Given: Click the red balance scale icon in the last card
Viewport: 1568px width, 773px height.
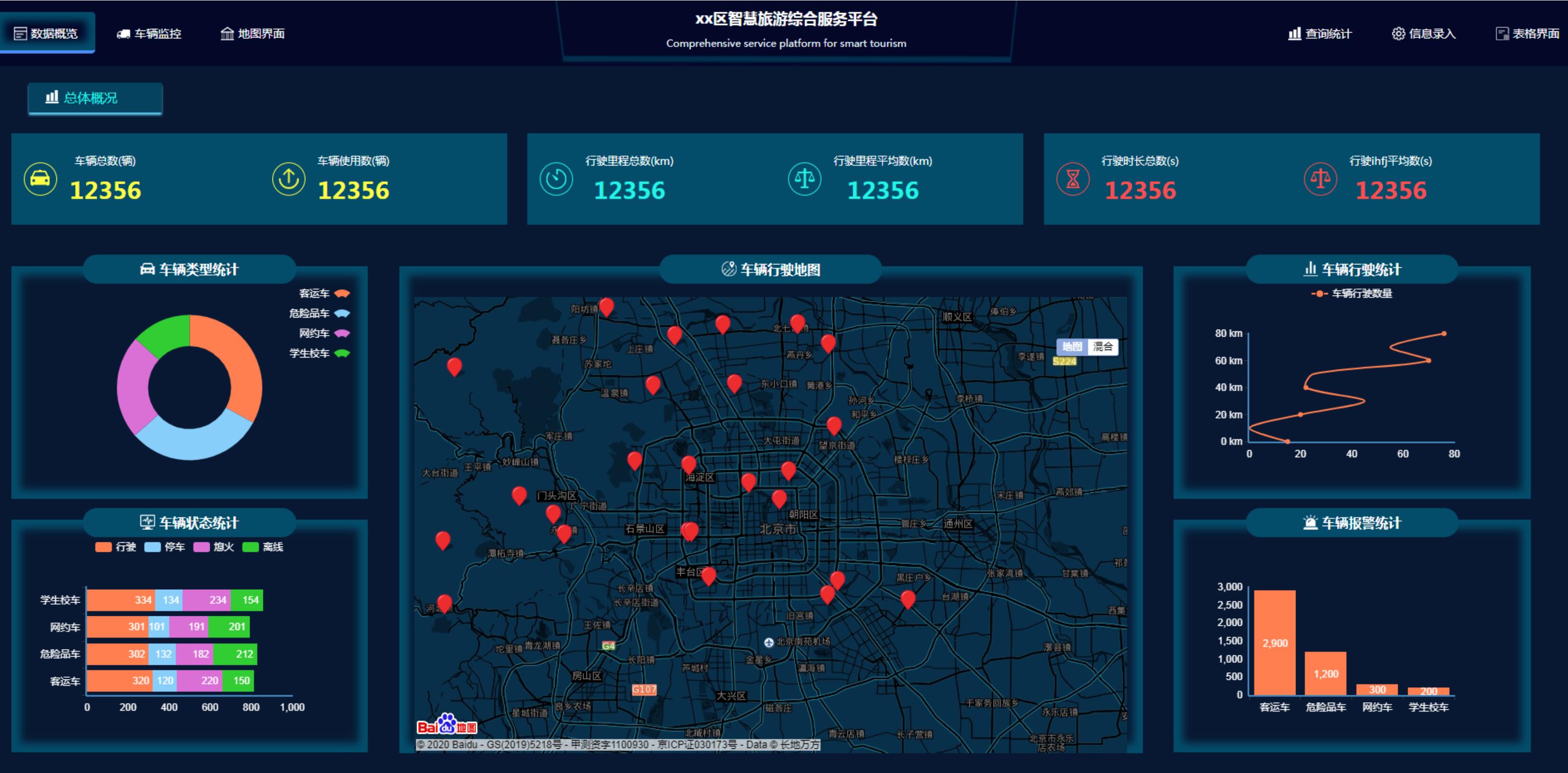Looking at the screenshot, I should 1320,179.
